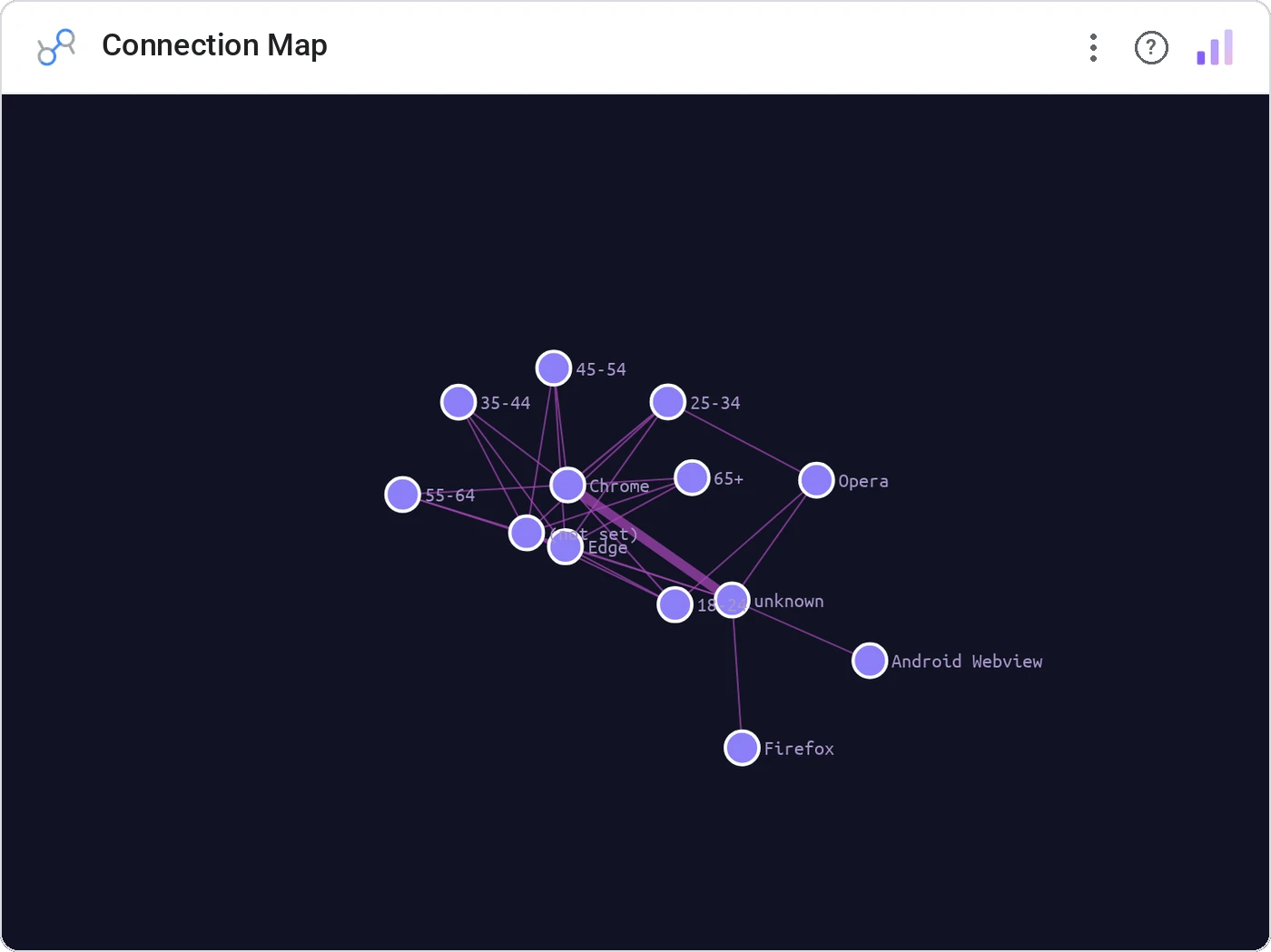Select the (not set) node
This screenshot has height=952, width=1271.
[527, 533]
